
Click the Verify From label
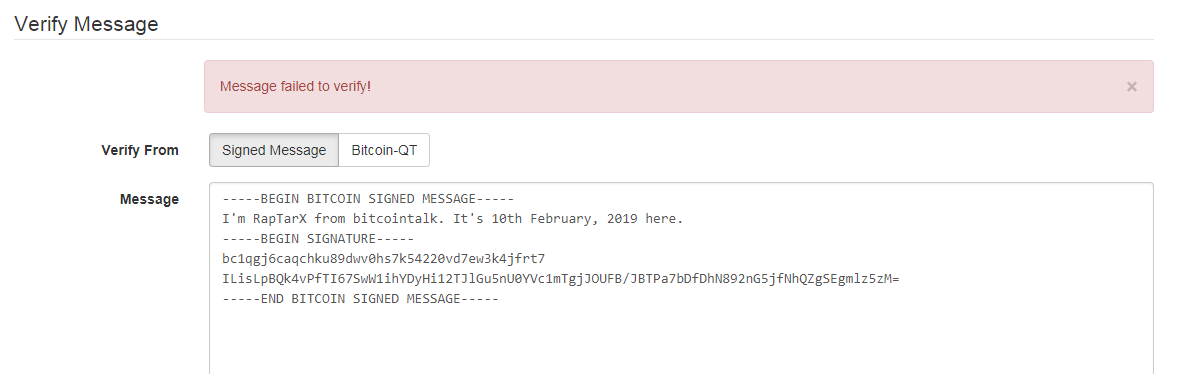pyautogui.click(x=140, y=150)
